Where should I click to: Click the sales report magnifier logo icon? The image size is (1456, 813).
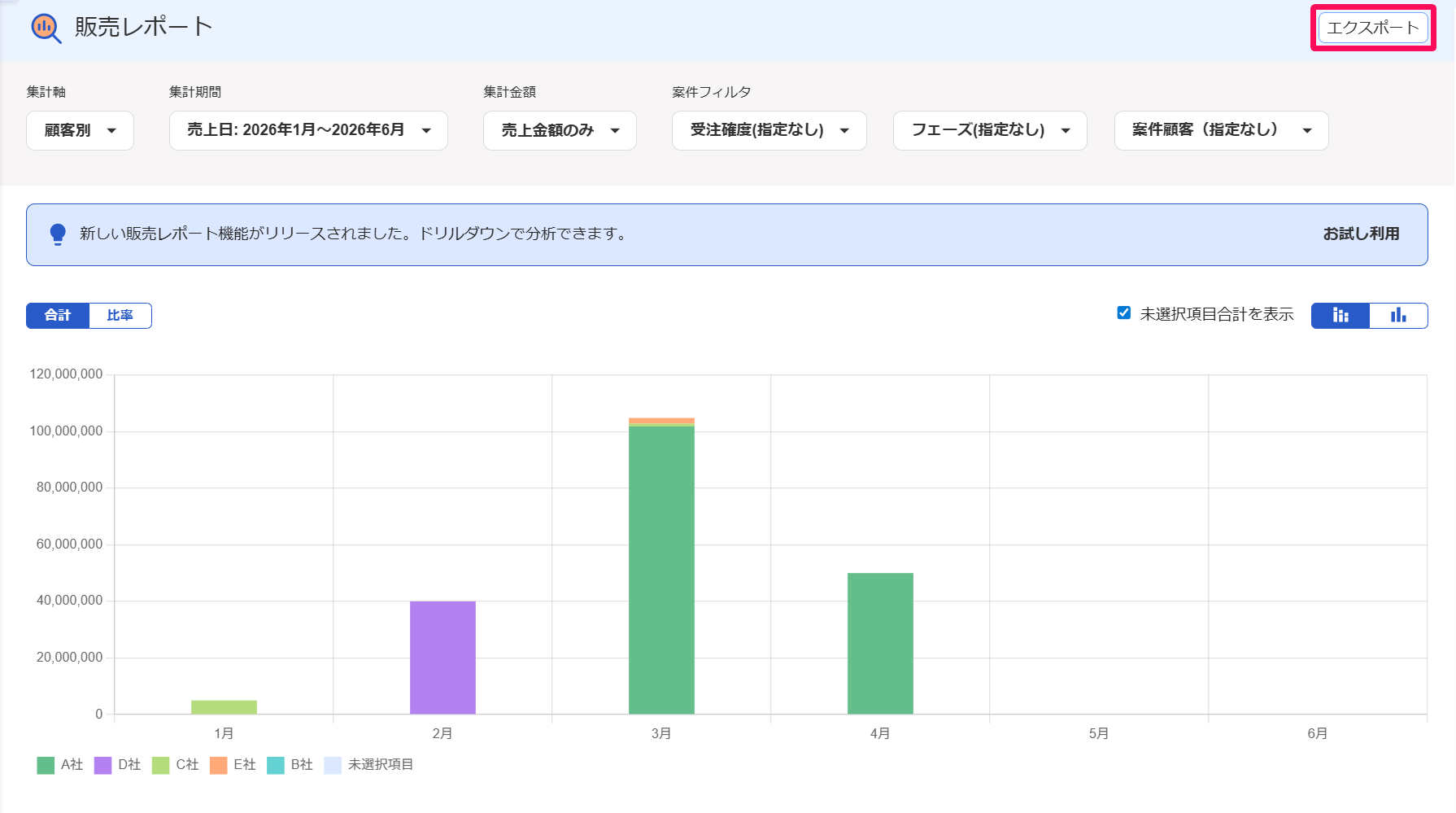click(x=46, y=28)
